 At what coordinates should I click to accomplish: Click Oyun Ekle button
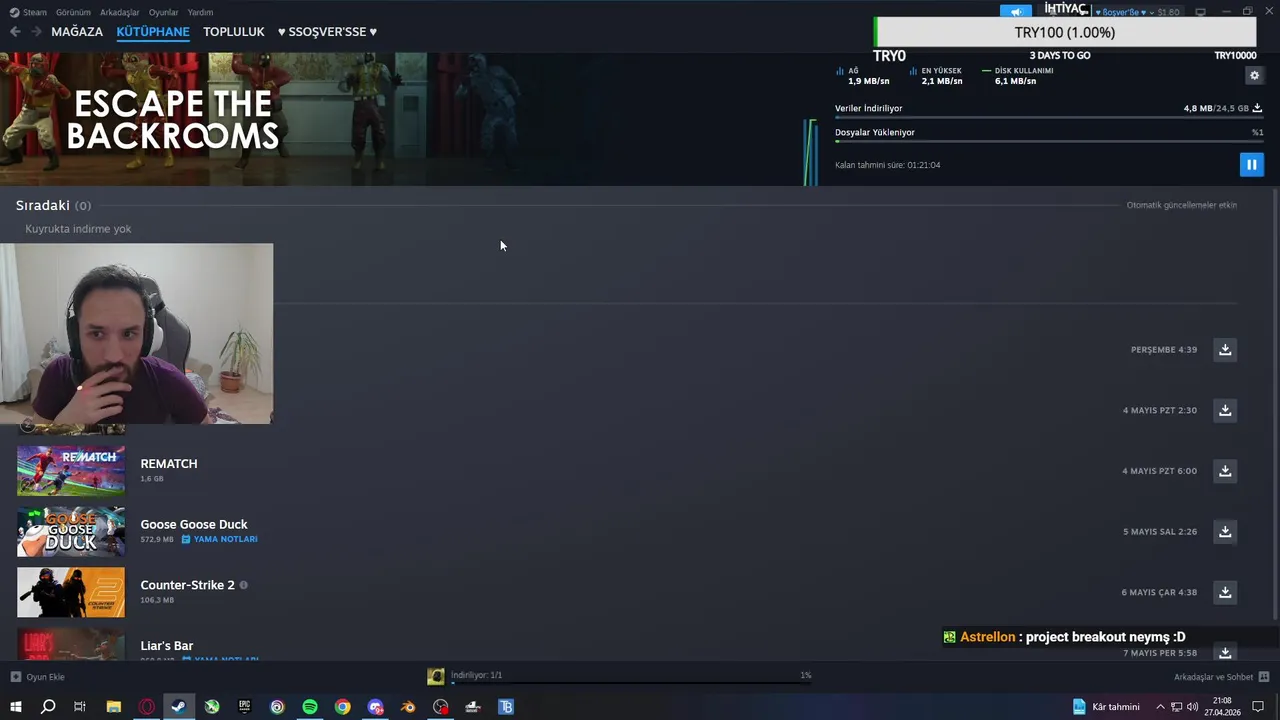pos(38,677)
